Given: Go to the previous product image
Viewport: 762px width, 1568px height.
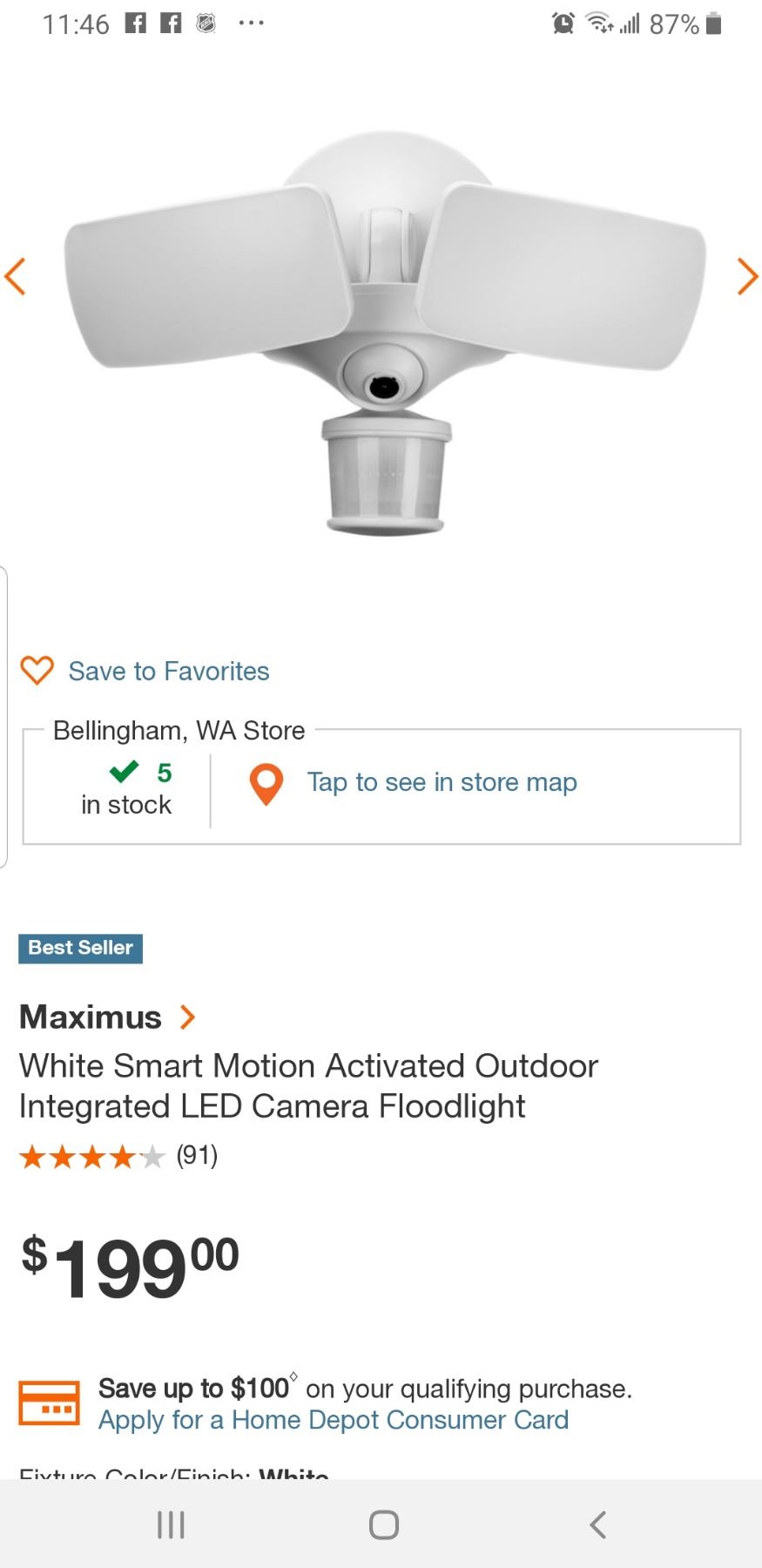Looking at the screenshot, I should coord(16,277).
